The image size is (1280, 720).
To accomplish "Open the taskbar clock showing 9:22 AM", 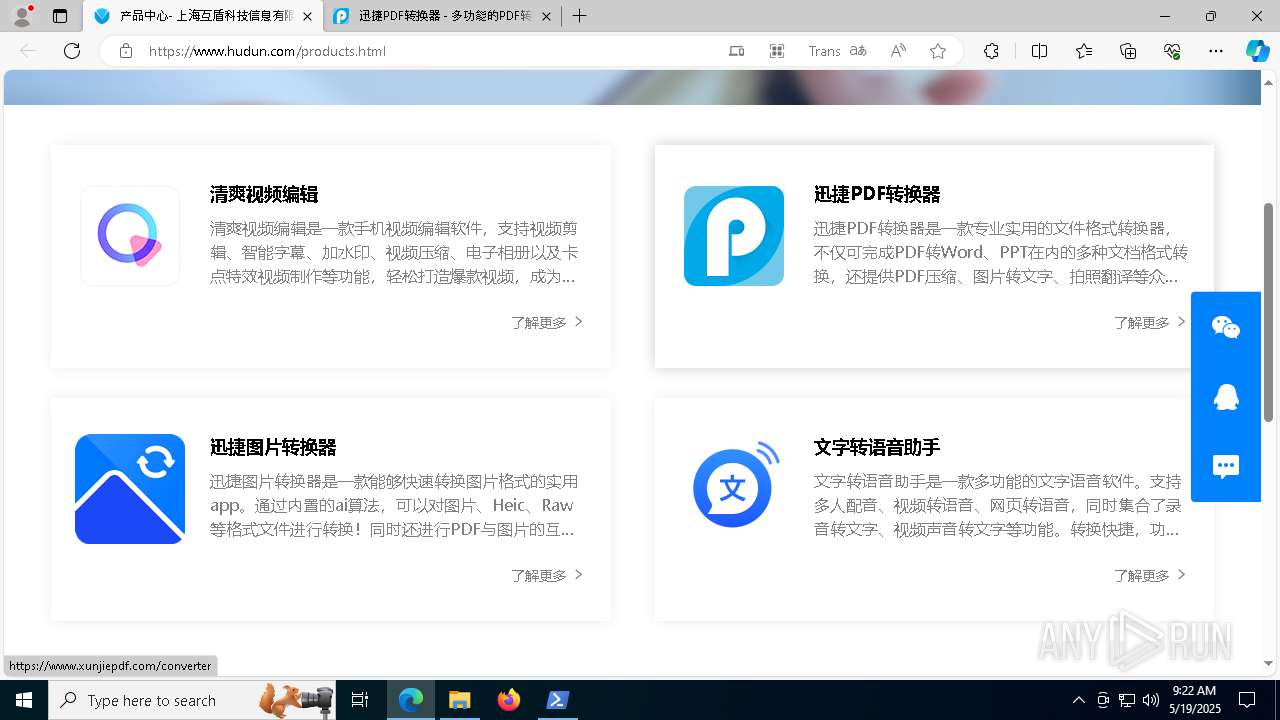I will click(x=1194, y=700).
